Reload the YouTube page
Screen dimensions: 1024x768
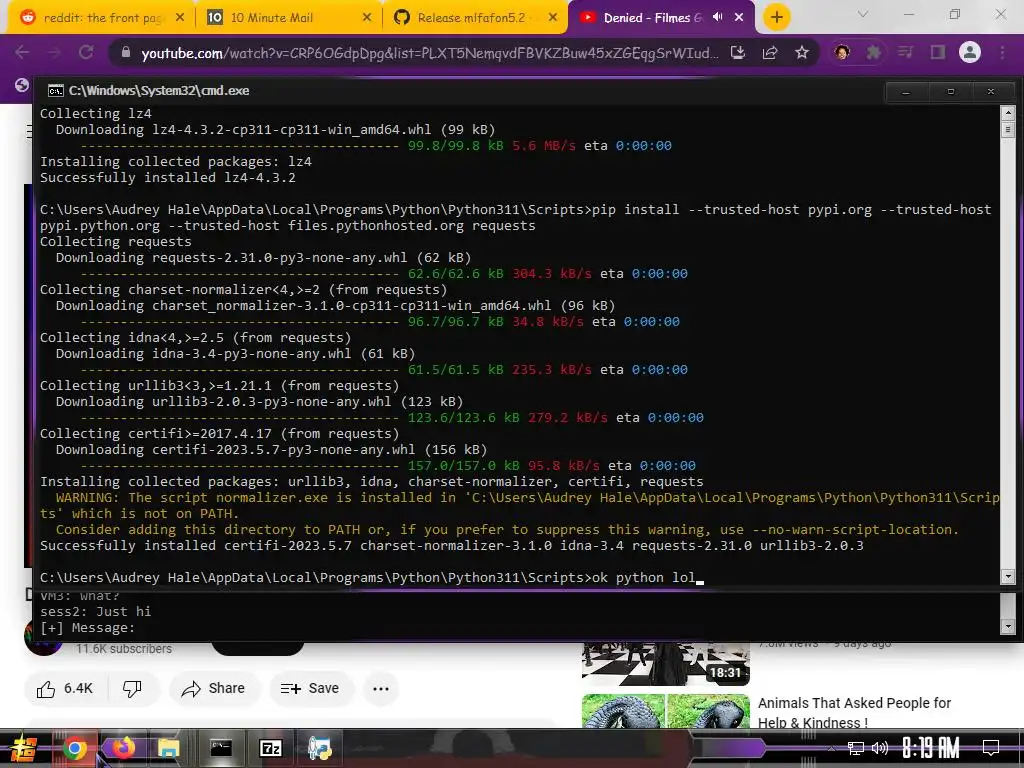tap(86, 52)
